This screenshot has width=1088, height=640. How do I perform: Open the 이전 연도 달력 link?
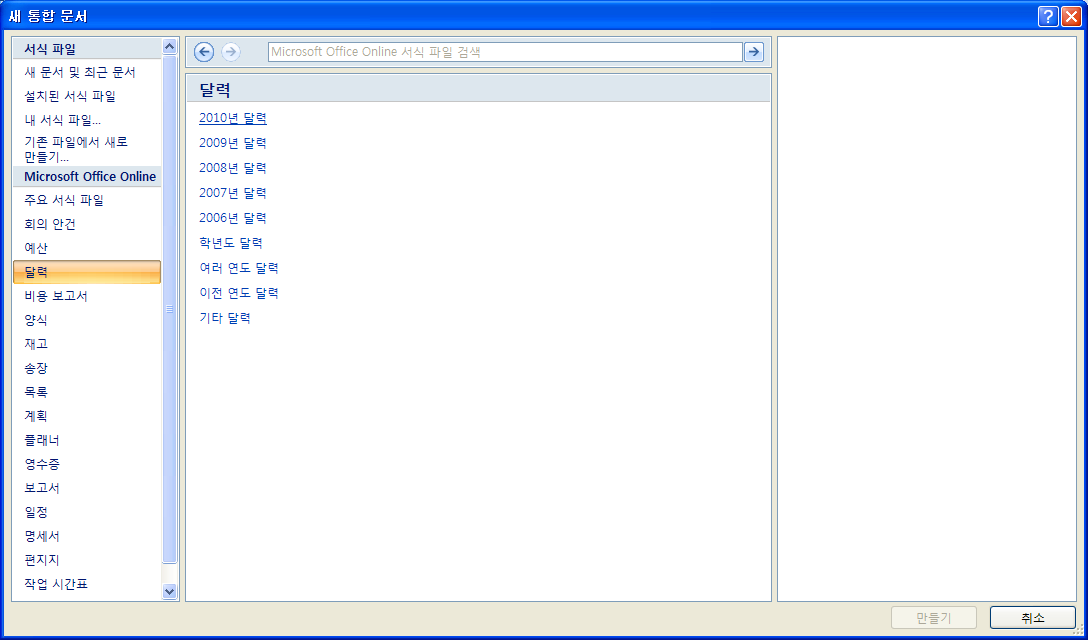pos(239,293)
